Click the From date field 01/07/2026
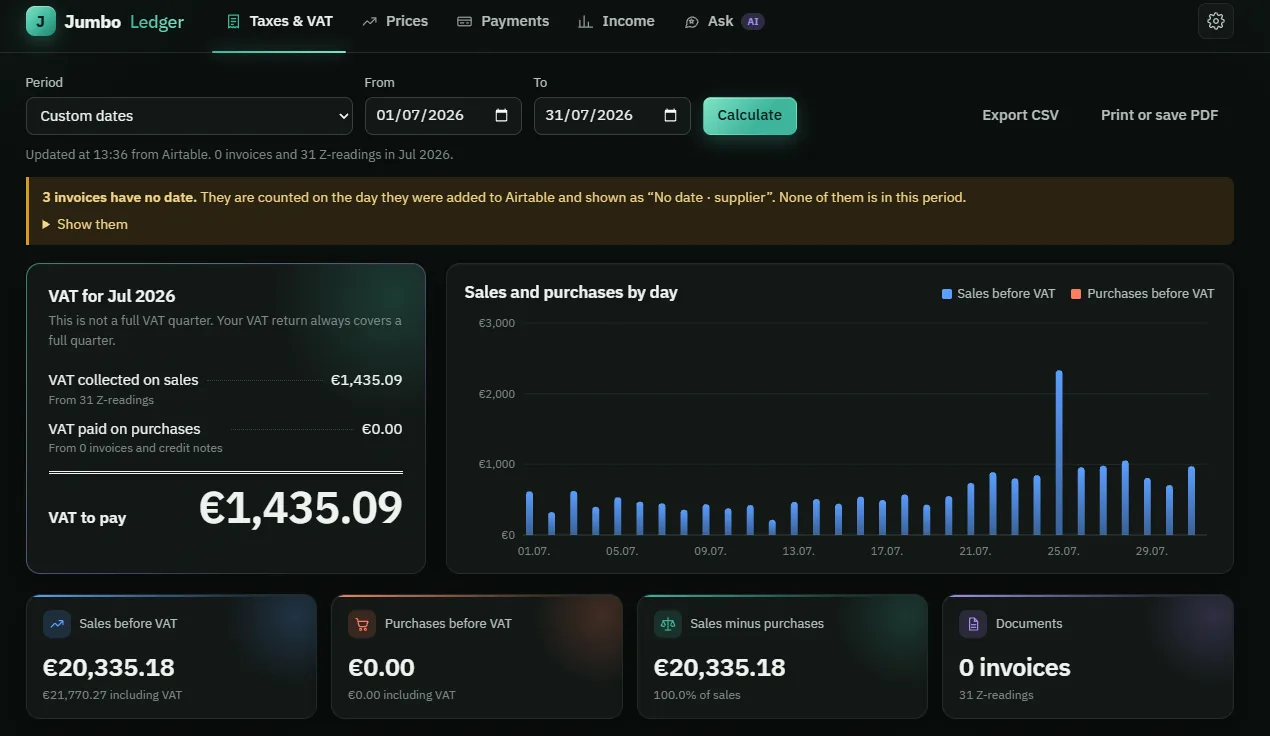 pyautogui.click(x=443, y=115)
